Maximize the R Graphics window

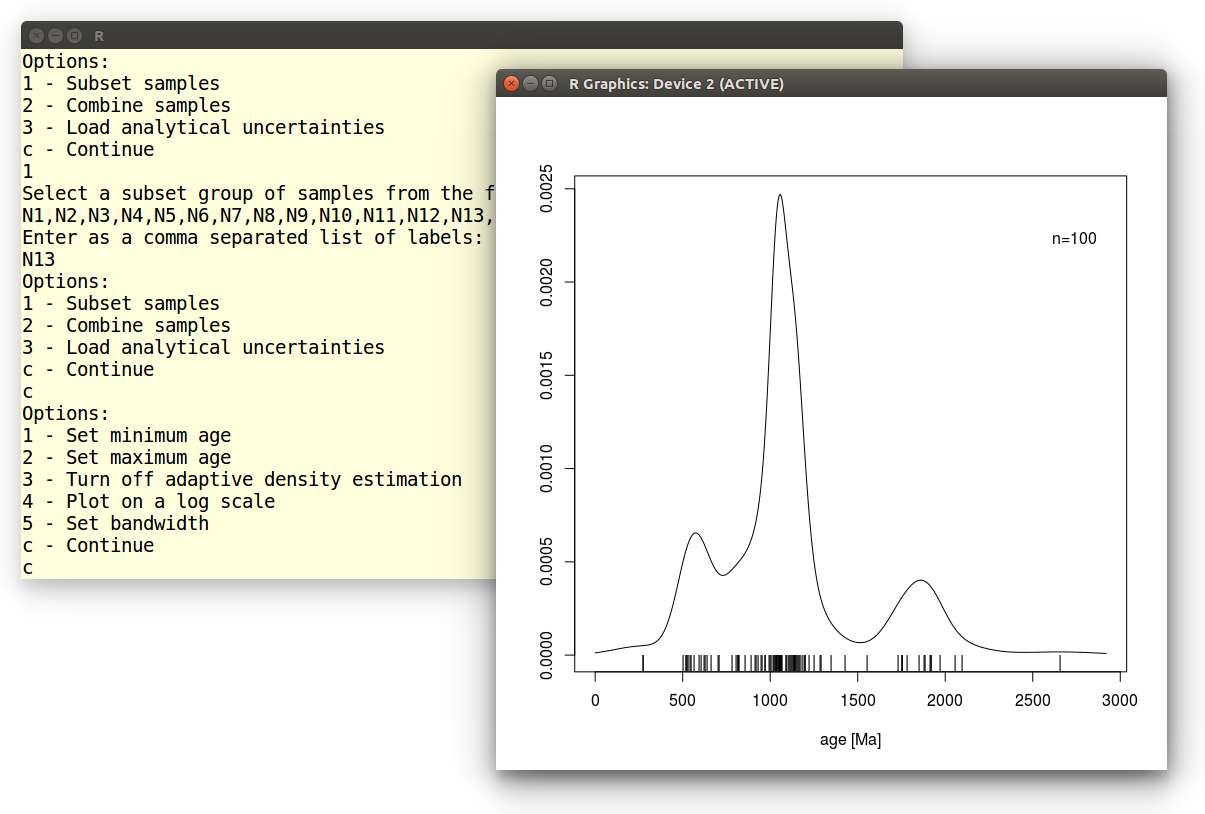(x=549, y=84)
